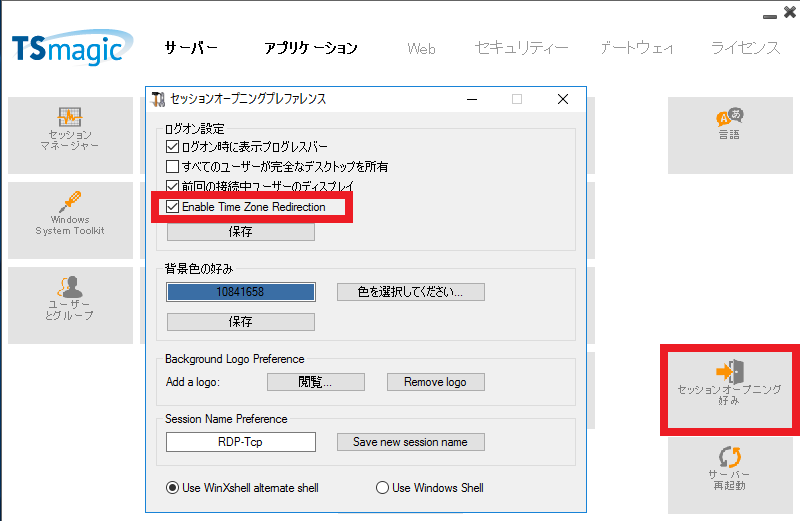Toggle 前回の接続中ユーザーのディスプレイ checkbox
Image resolution: width=800 pixels, height=521 pixels.
pyautogui.click(x=172, y=186)
